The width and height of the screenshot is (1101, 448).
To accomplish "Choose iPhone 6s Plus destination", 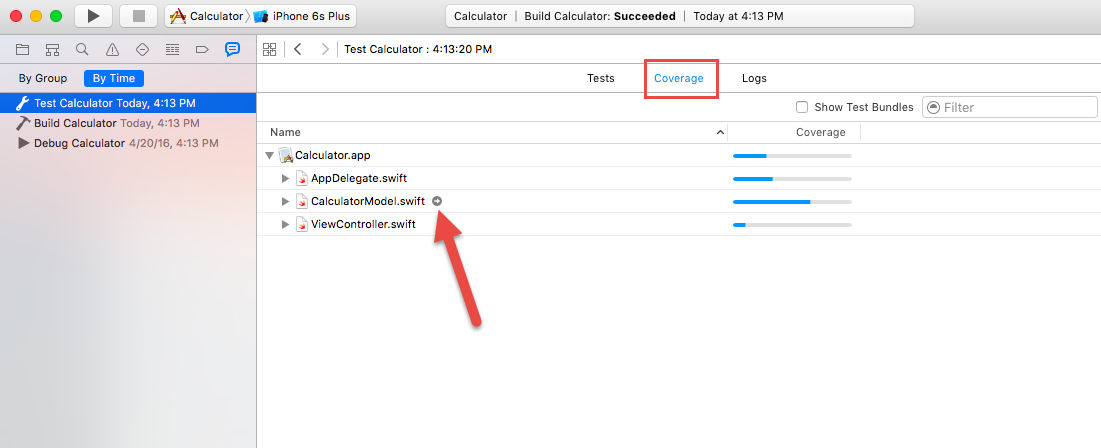I will coord(302,15).
